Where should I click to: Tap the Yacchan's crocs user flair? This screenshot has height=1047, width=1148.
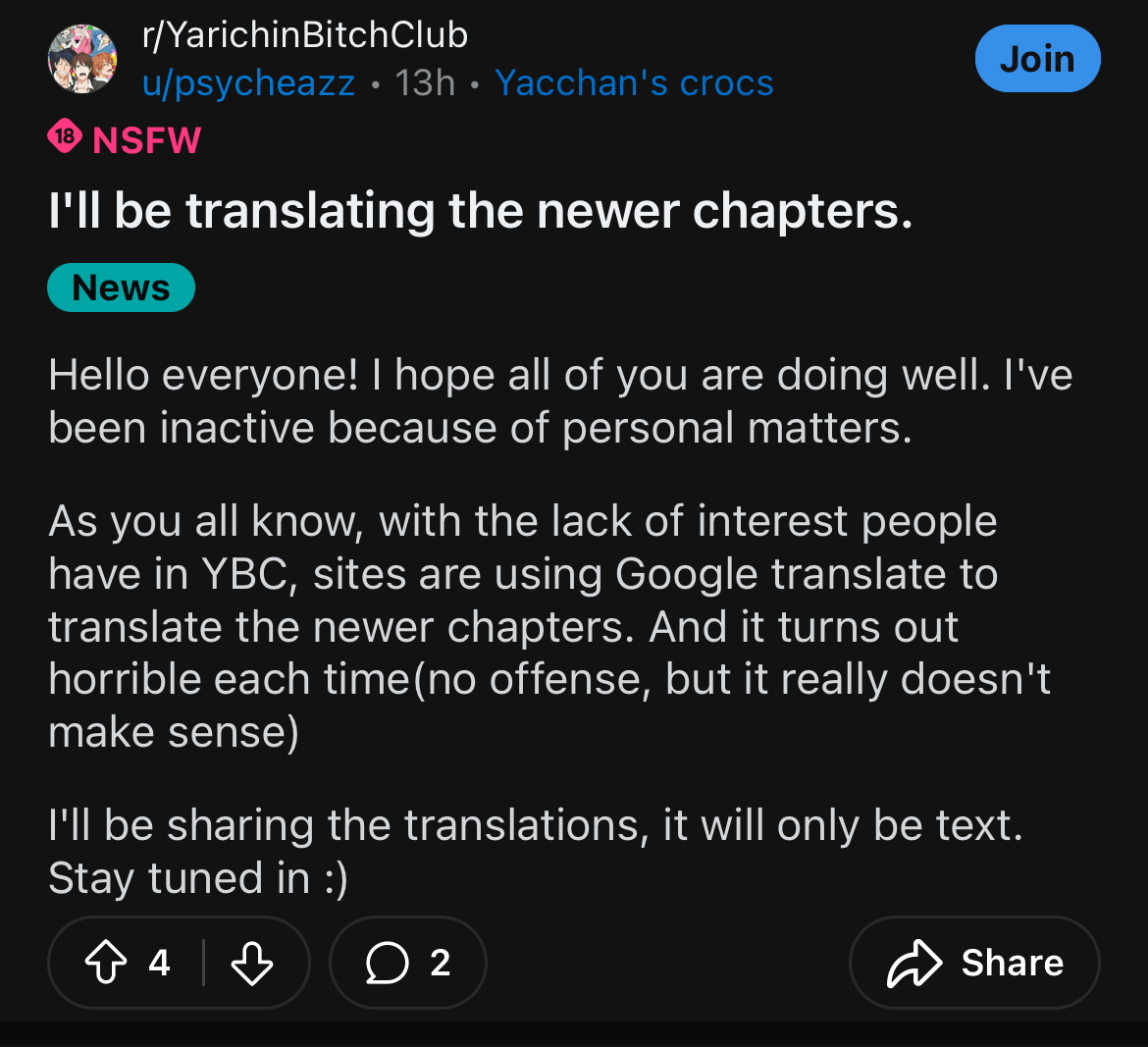coord(634,83)
